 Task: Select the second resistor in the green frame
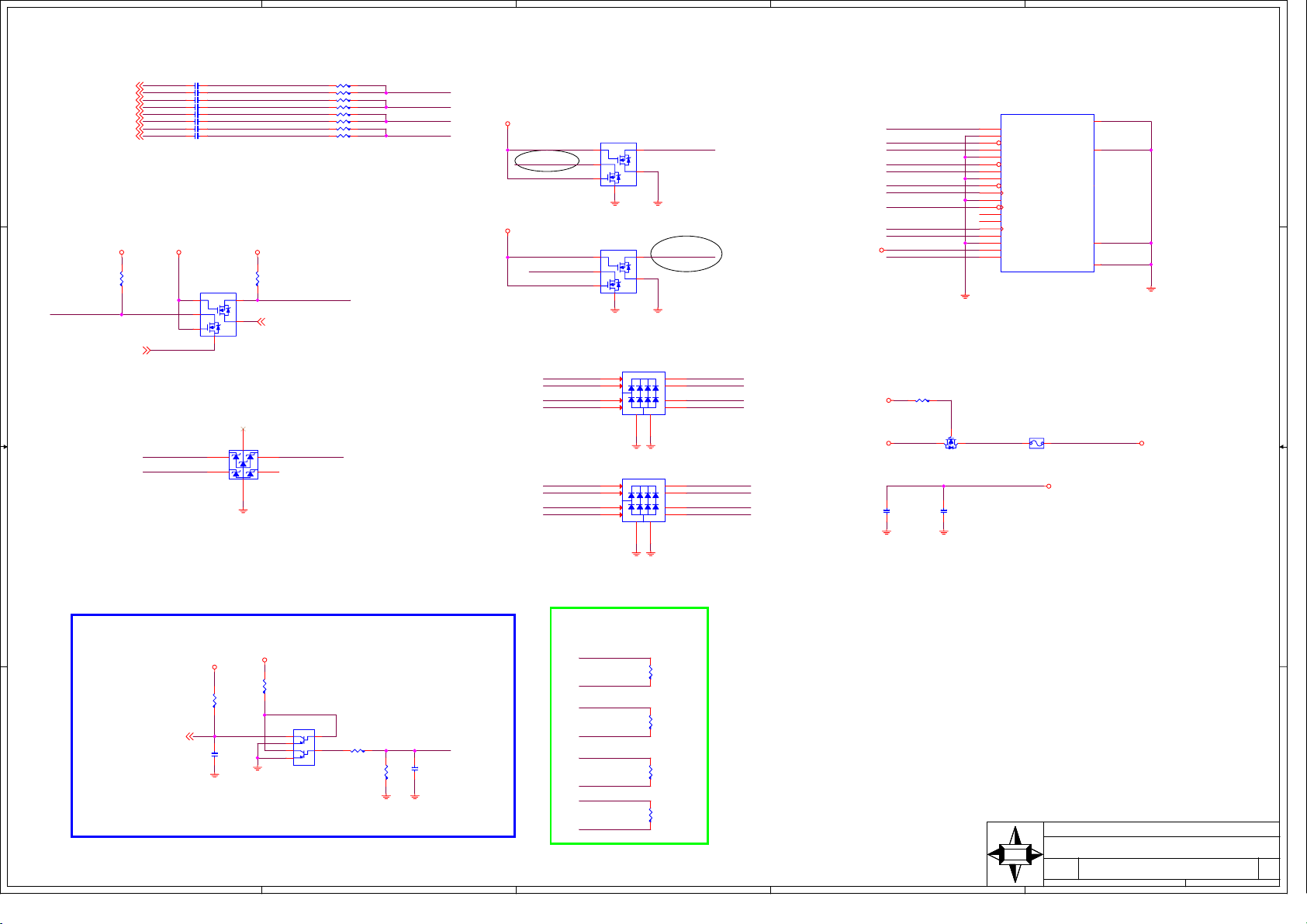(x=650, y=722)
